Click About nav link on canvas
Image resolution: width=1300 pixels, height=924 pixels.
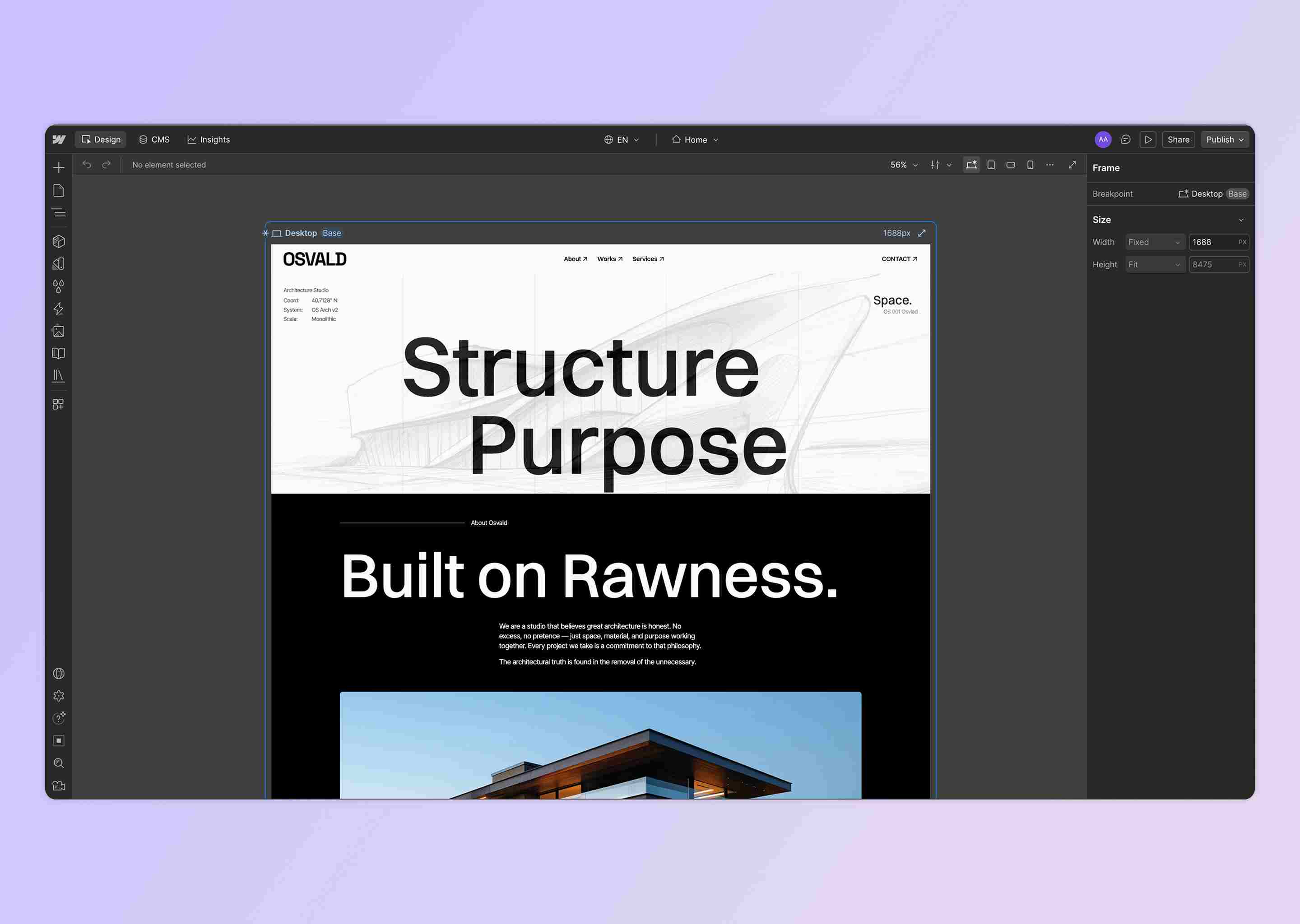coord(576,259)
